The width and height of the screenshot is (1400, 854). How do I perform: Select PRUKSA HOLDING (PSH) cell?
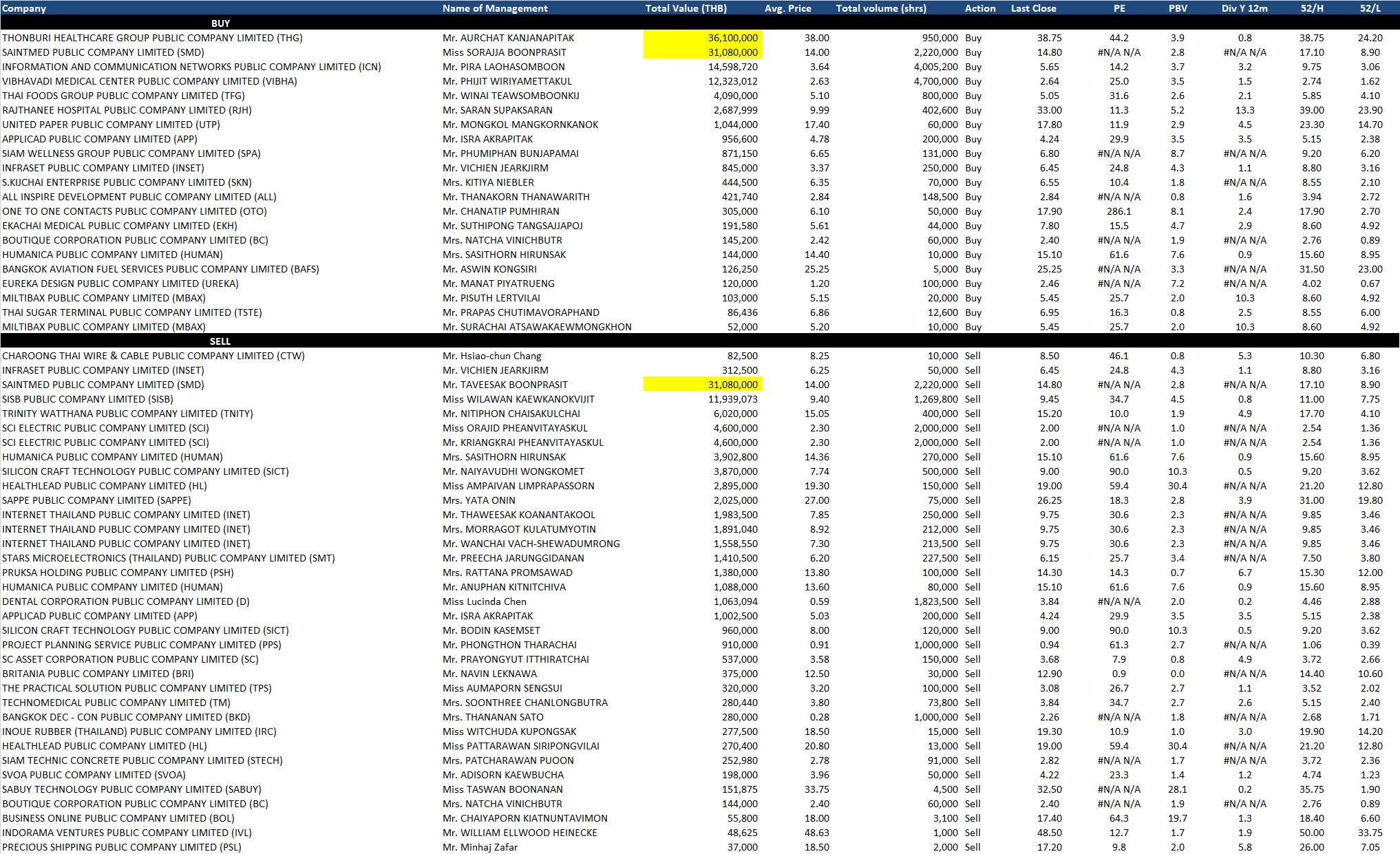click(x=118, y=573)
